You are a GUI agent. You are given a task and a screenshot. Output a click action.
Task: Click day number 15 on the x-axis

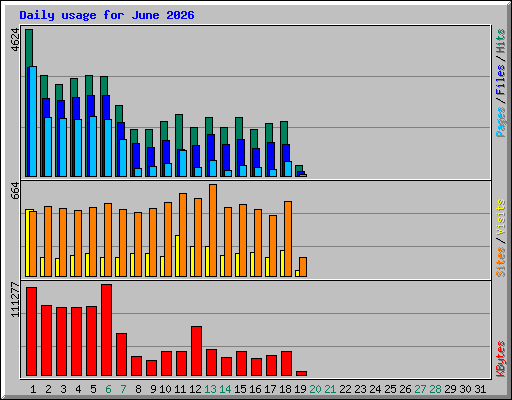click(240, 389)
